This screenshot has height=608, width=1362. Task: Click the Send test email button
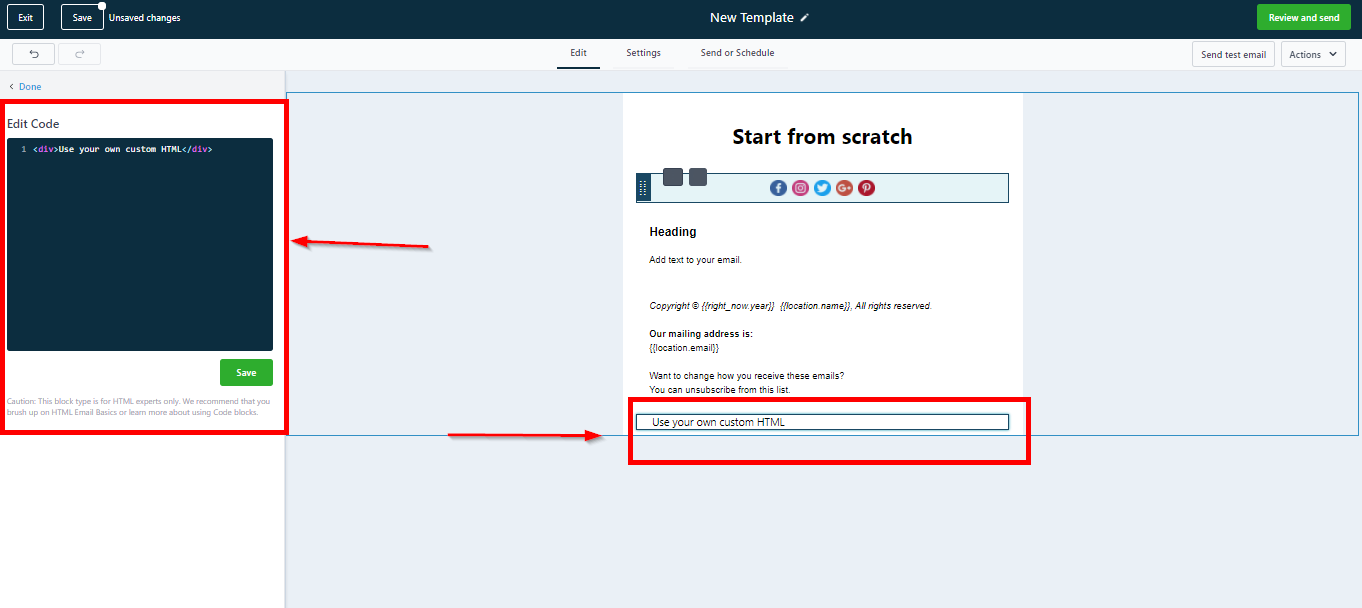1232,54
